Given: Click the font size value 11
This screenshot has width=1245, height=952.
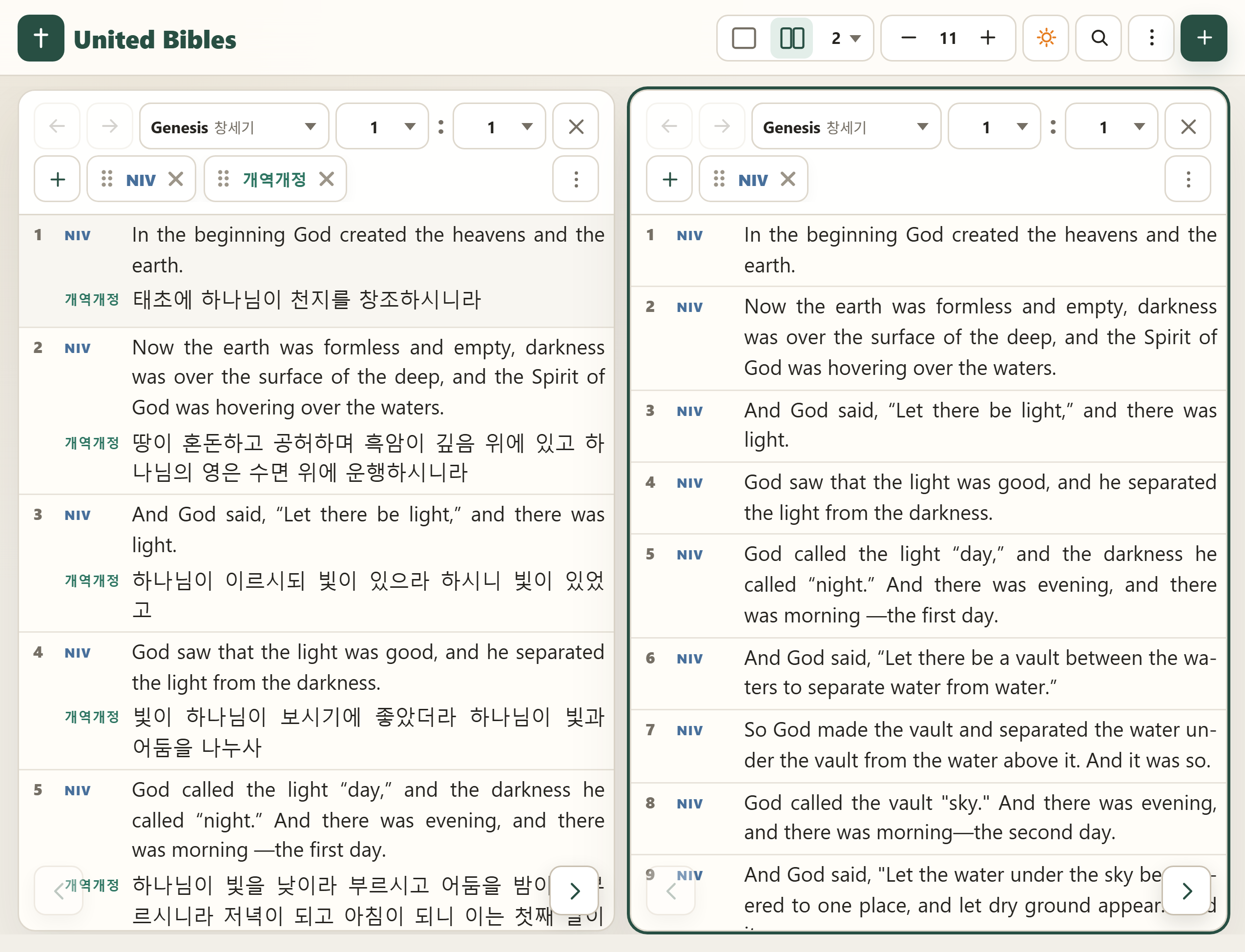Looking at the screenshot, I should (948, 38).
